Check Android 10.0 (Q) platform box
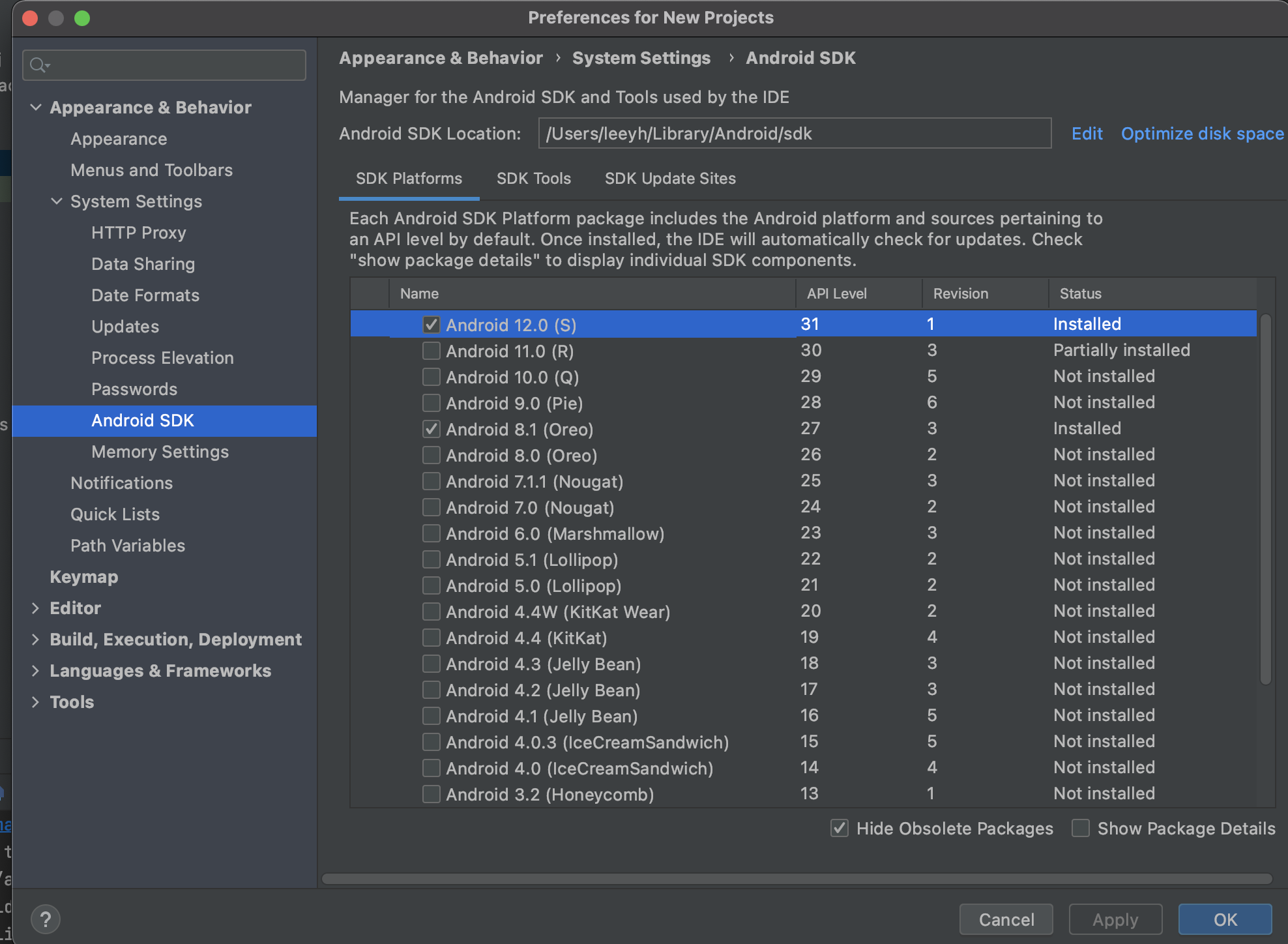 pos(431,377)
